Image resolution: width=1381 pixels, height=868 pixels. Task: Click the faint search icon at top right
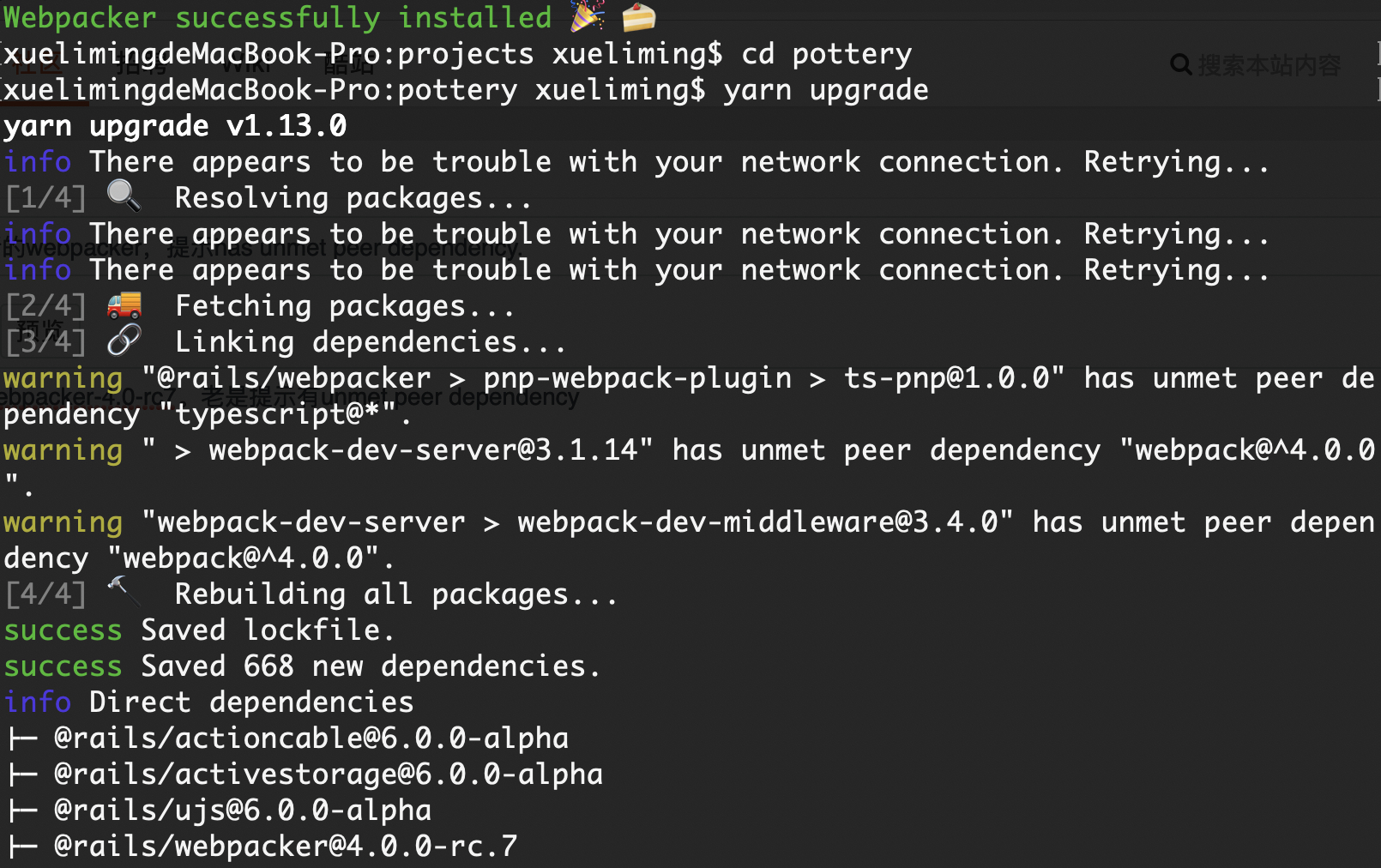click(x=1180, y=65)
